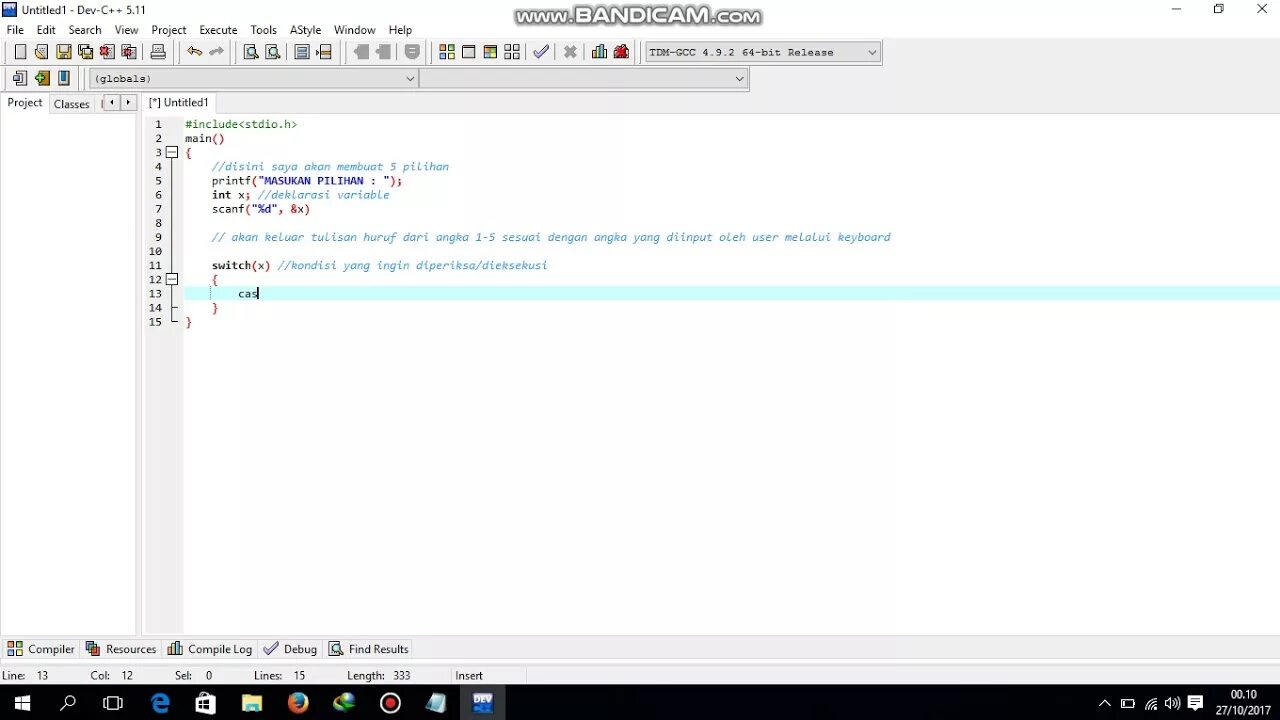Open the Project menu

click(x=169, y=30)
